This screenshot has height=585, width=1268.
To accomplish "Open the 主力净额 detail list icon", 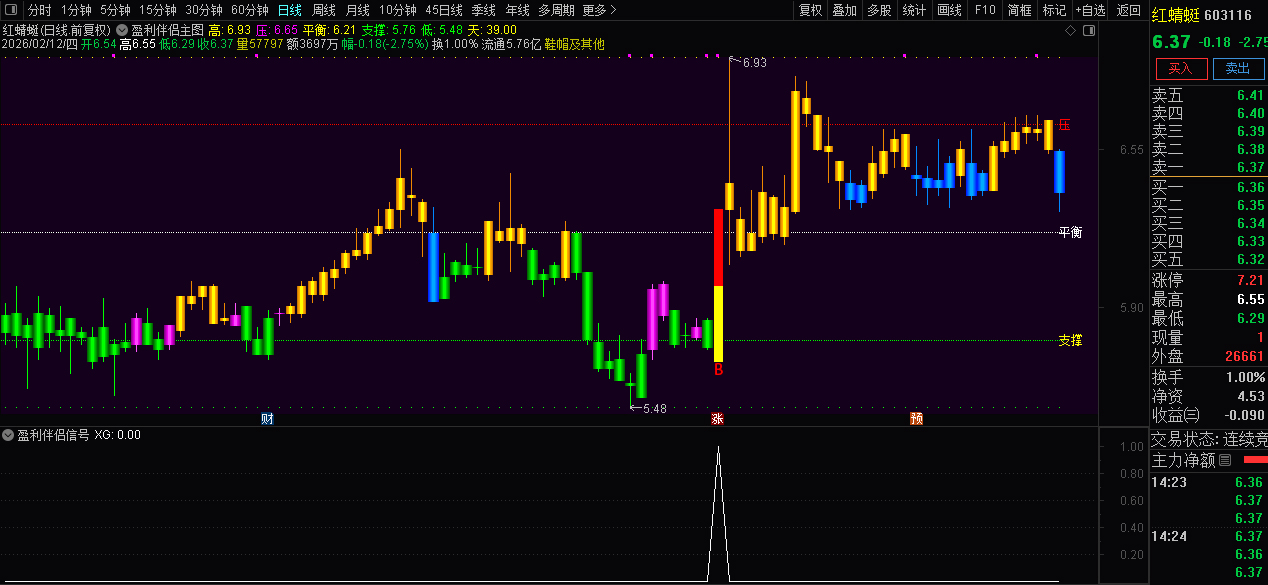I will click(x=1226, y=461).
